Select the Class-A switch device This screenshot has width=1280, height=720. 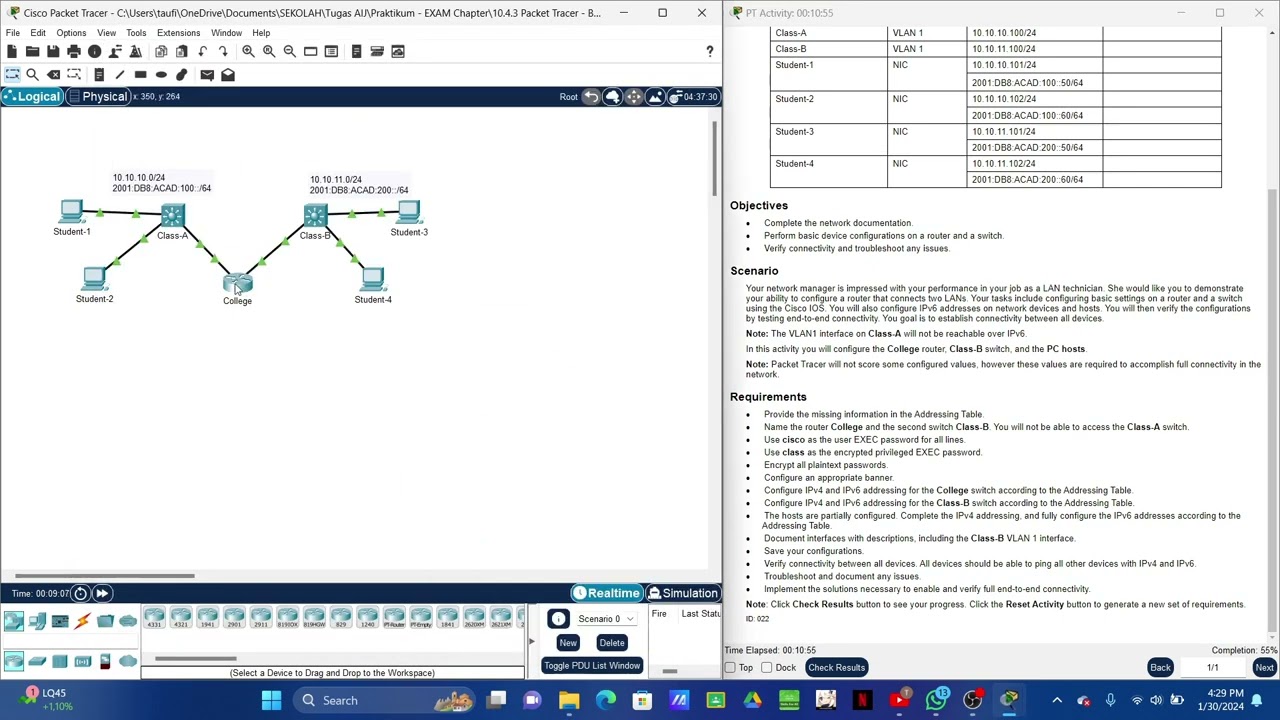(x=172, y=216)
